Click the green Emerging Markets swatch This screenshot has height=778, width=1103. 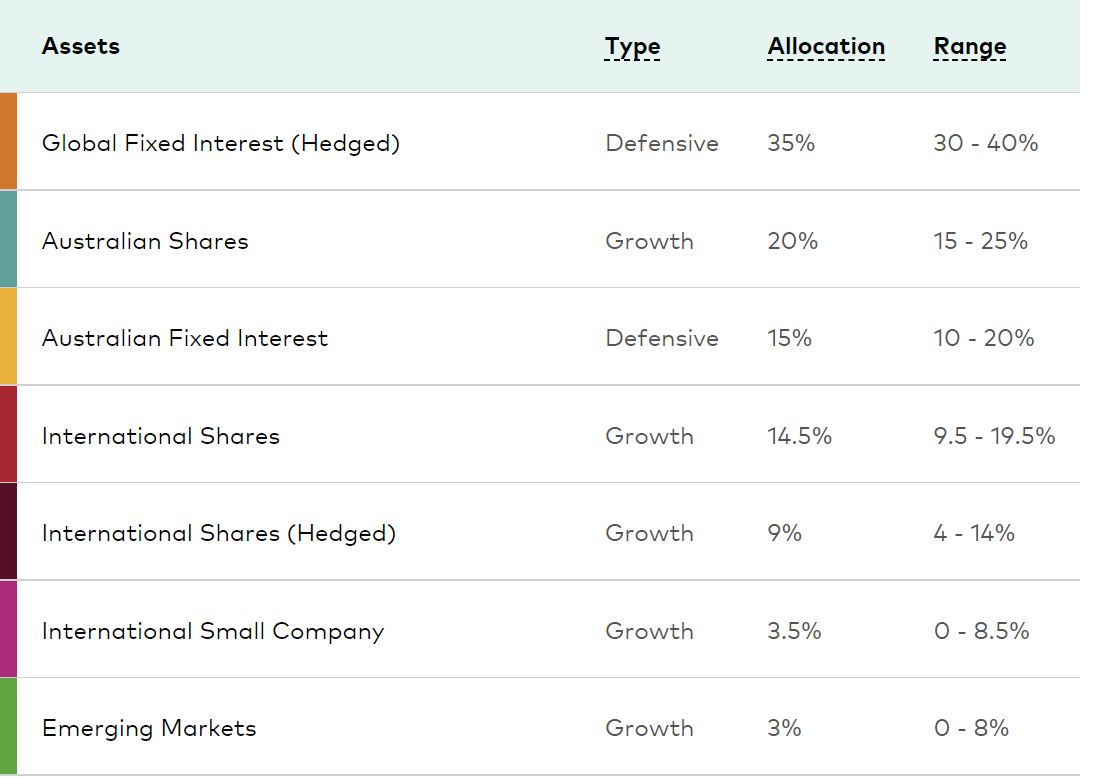pos(8,727)
